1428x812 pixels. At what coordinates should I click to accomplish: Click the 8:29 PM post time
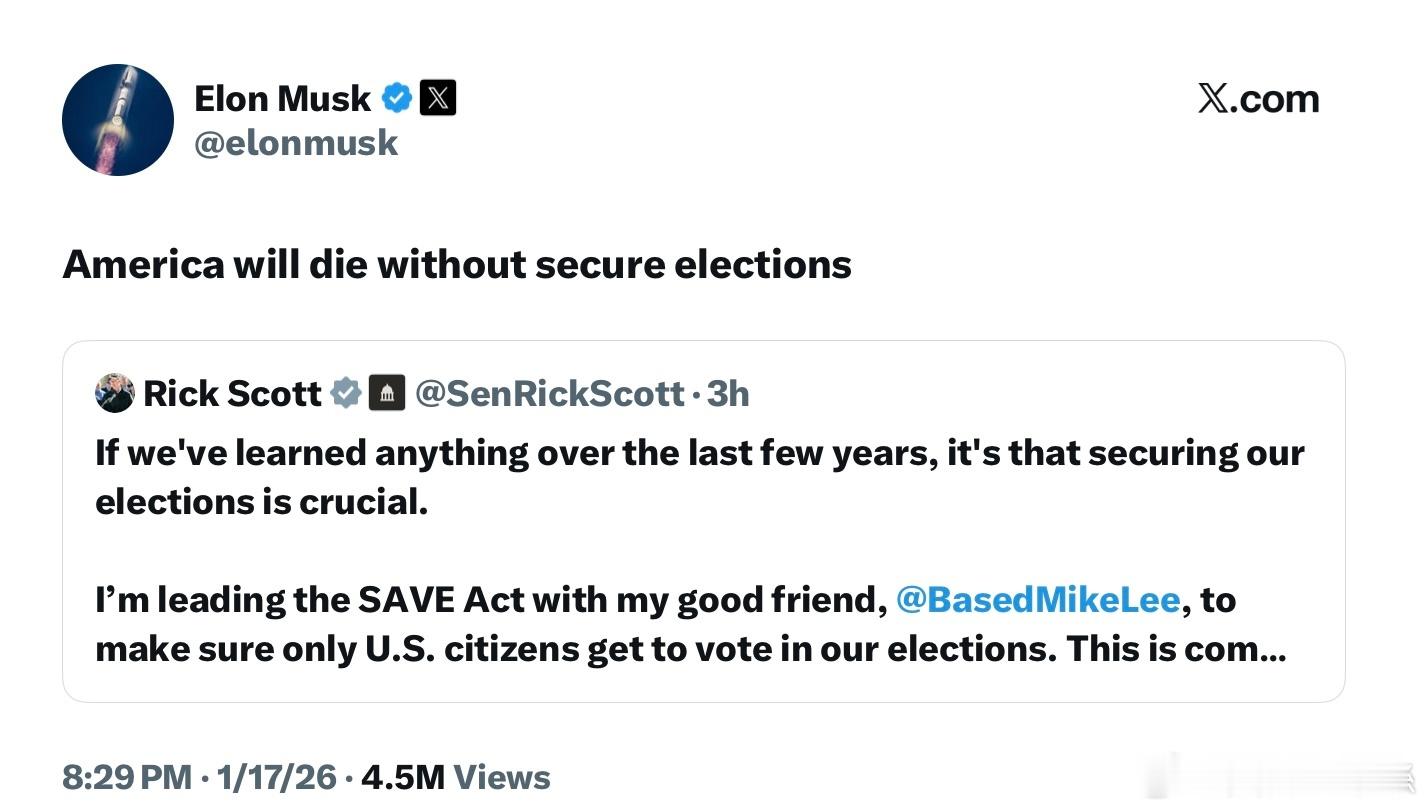[x=126, y=777]
